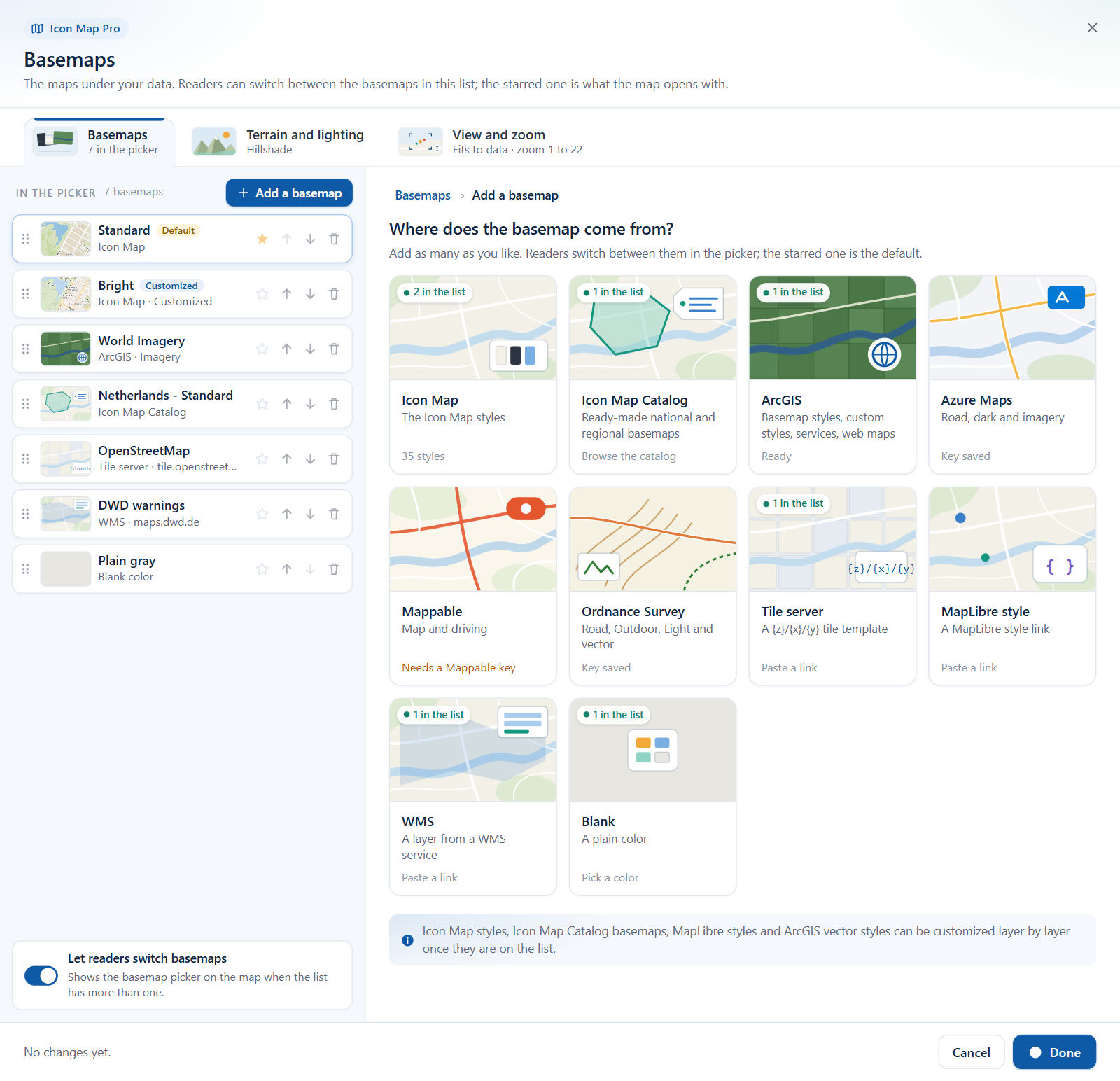1120x1081 pixels.
Task: Choose the Tile server source card
Action: [832, 586]
